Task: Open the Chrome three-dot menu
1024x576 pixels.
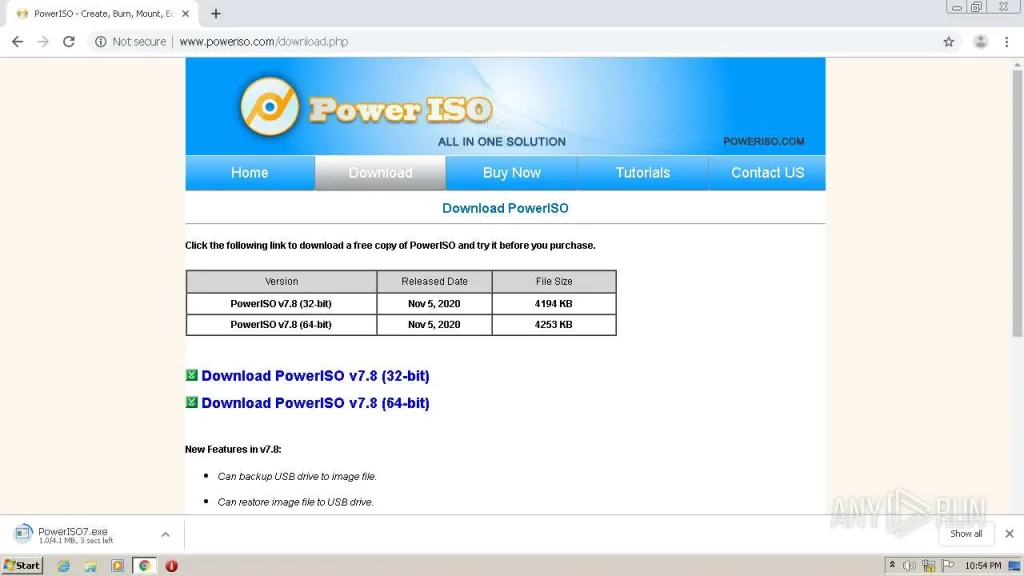Action: [x=1006, y=42]
